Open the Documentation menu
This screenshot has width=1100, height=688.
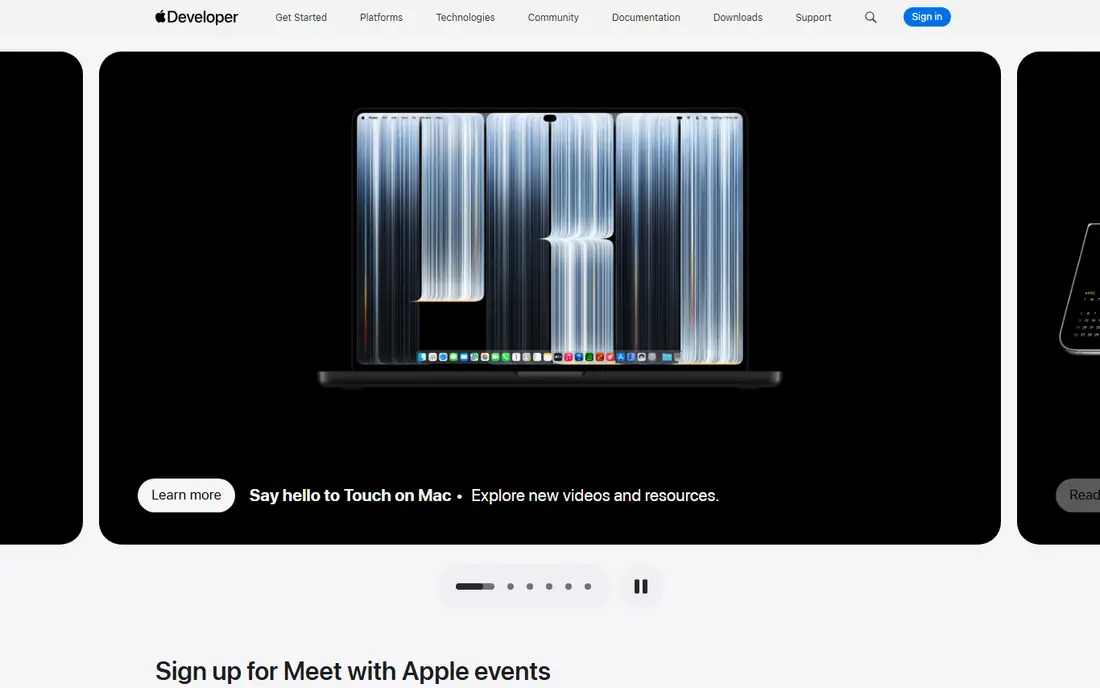coord(645,18)
